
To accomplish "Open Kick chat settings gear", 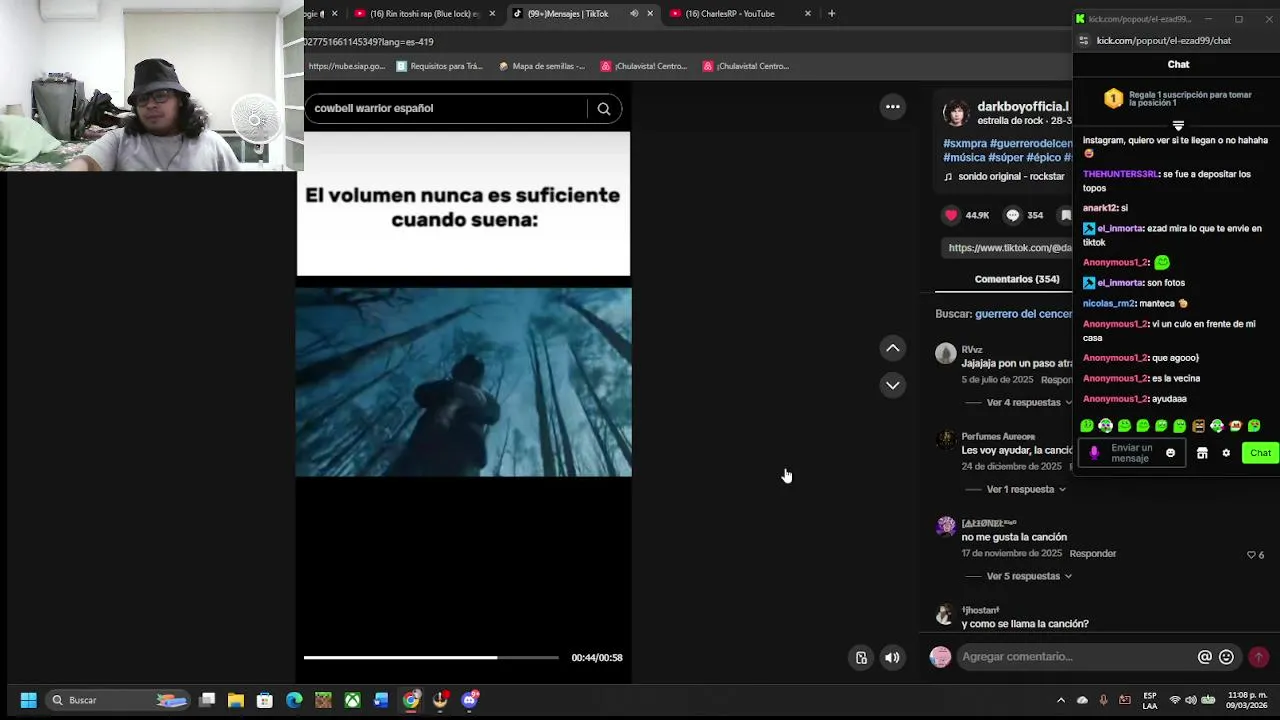I will [1226, 453].
